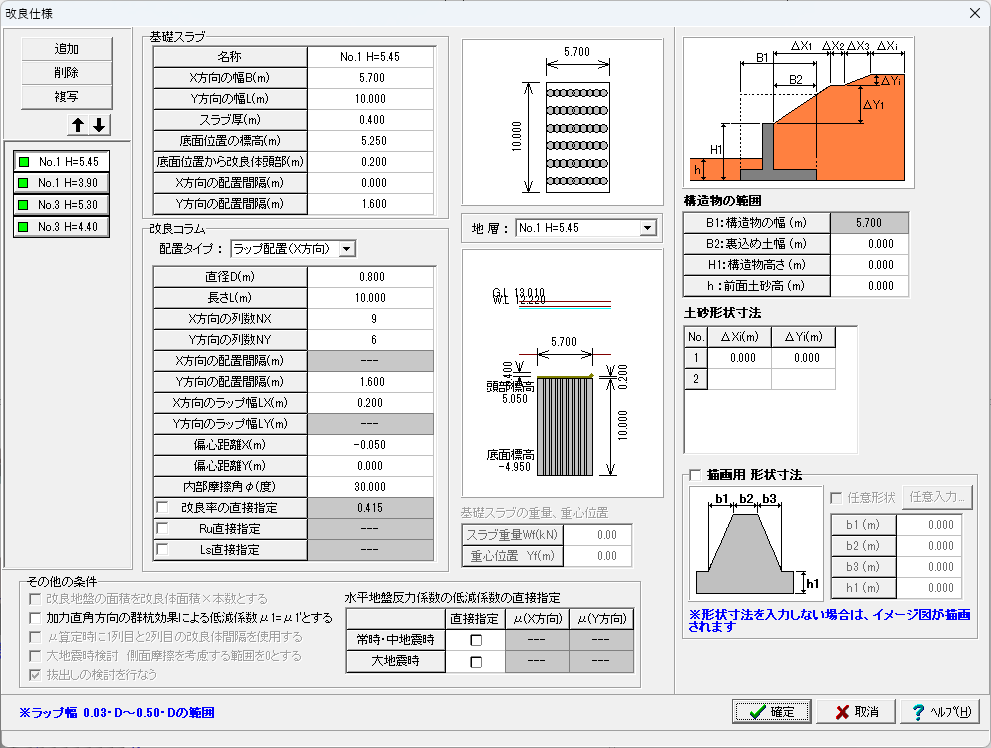This screenshot has width=991, height=748.
Task: Open help with ヘルプ(H) button
Action: coord(939,711)
